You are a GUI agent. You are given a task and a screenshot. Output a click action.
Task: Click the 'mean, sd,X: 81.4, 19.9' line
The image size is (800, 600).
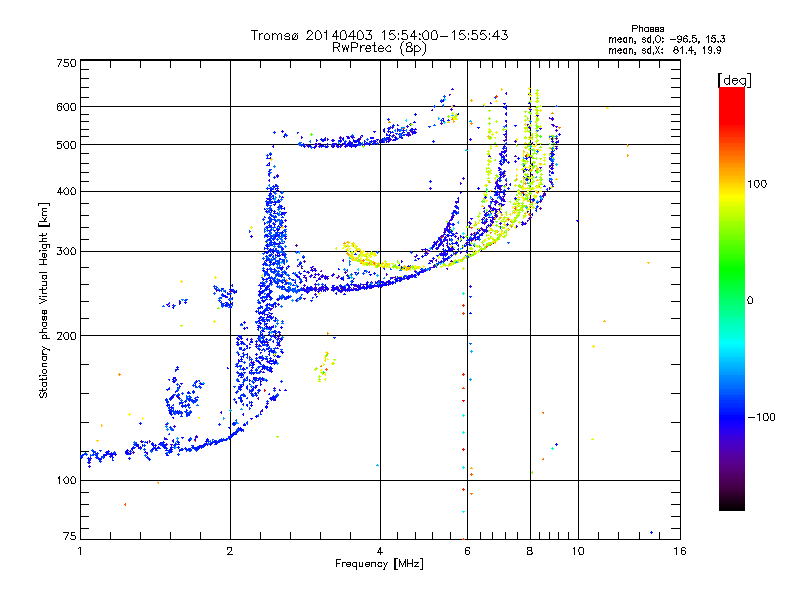(x=665, y=50)
